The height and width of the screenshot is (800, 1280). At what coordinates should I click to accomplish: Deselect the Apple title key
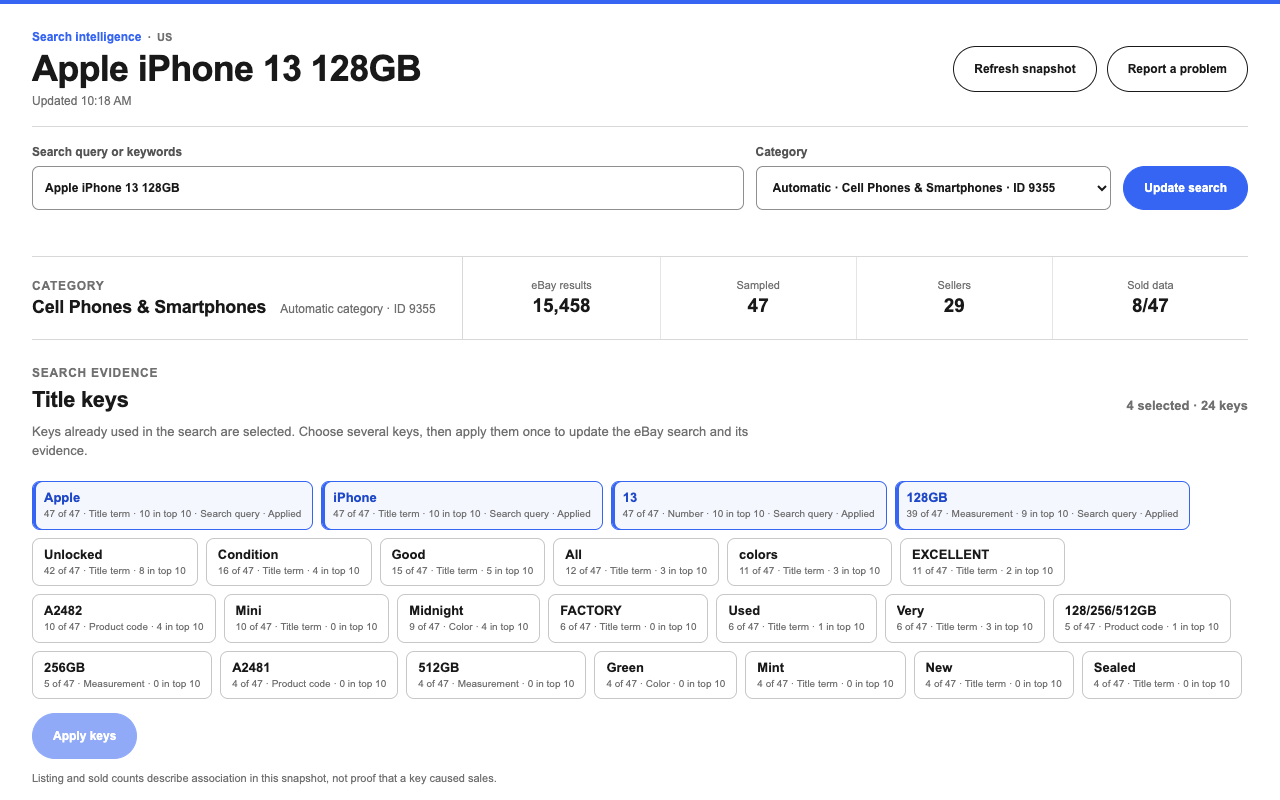tap(173, 505)
